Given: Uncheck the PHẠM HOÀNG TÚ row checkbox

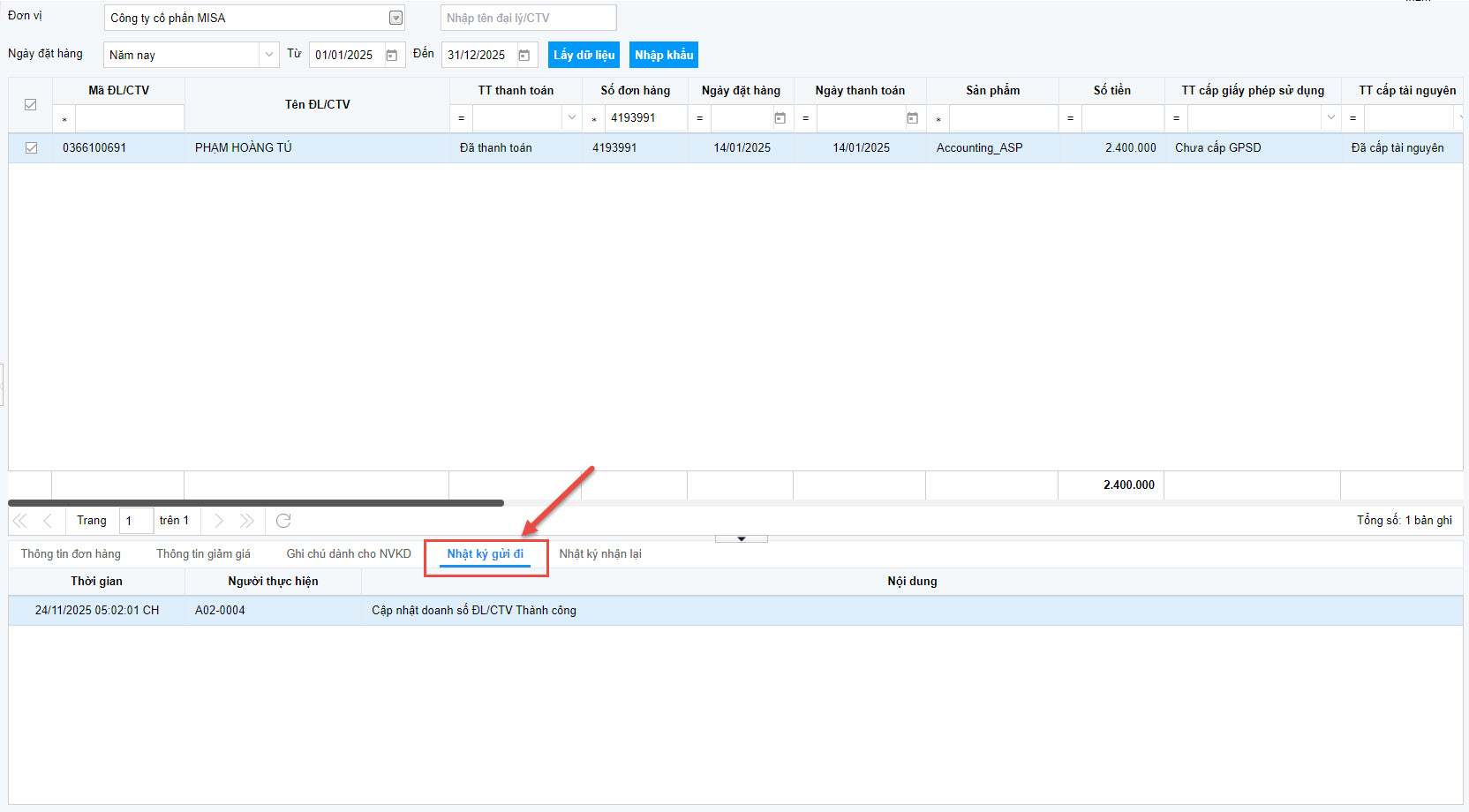Looking at the screenshot, I should coord(31,148).
